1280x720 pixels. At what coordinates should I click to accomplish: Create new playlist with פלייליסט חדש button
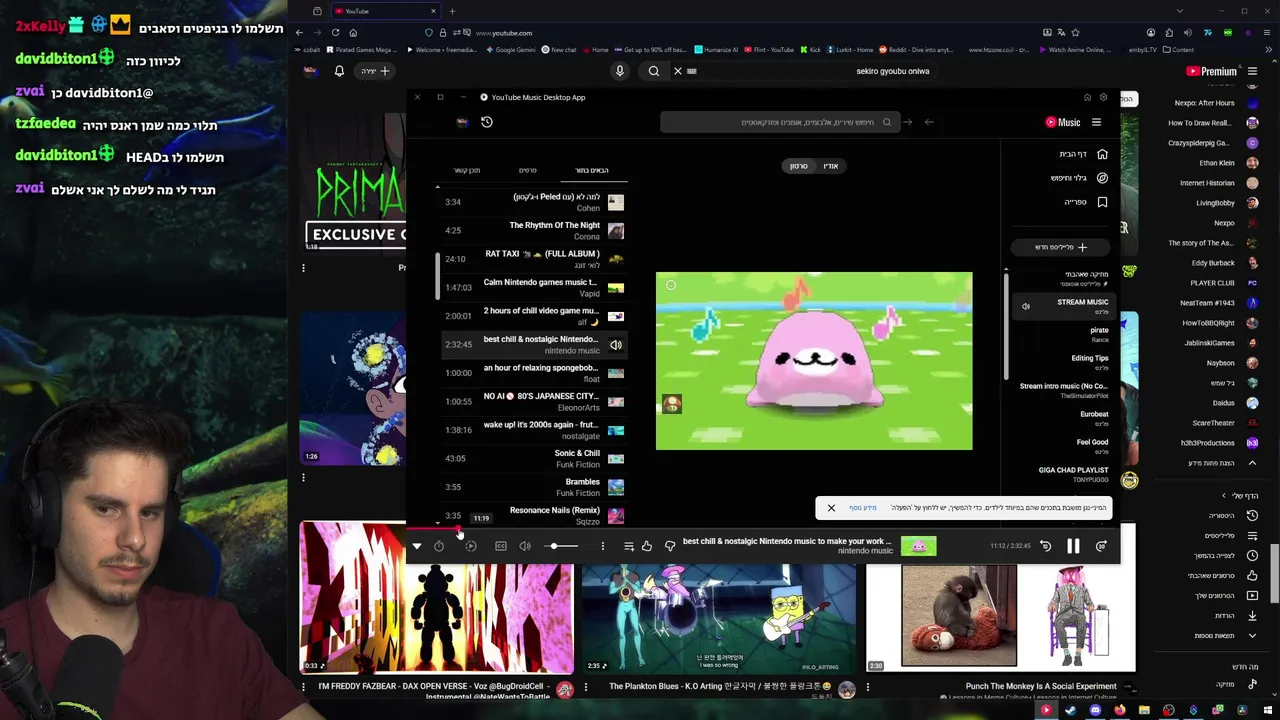(1060, 247)
